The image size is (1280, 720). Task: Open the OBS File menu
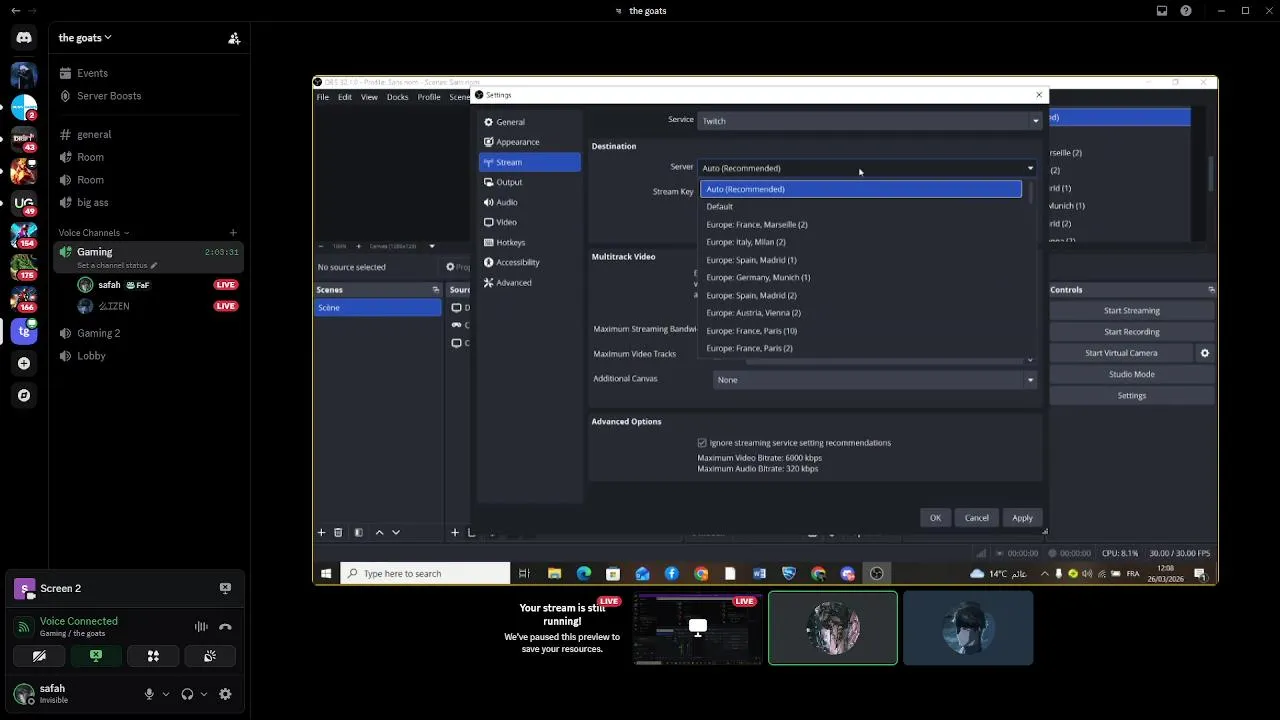coord(323,97)
